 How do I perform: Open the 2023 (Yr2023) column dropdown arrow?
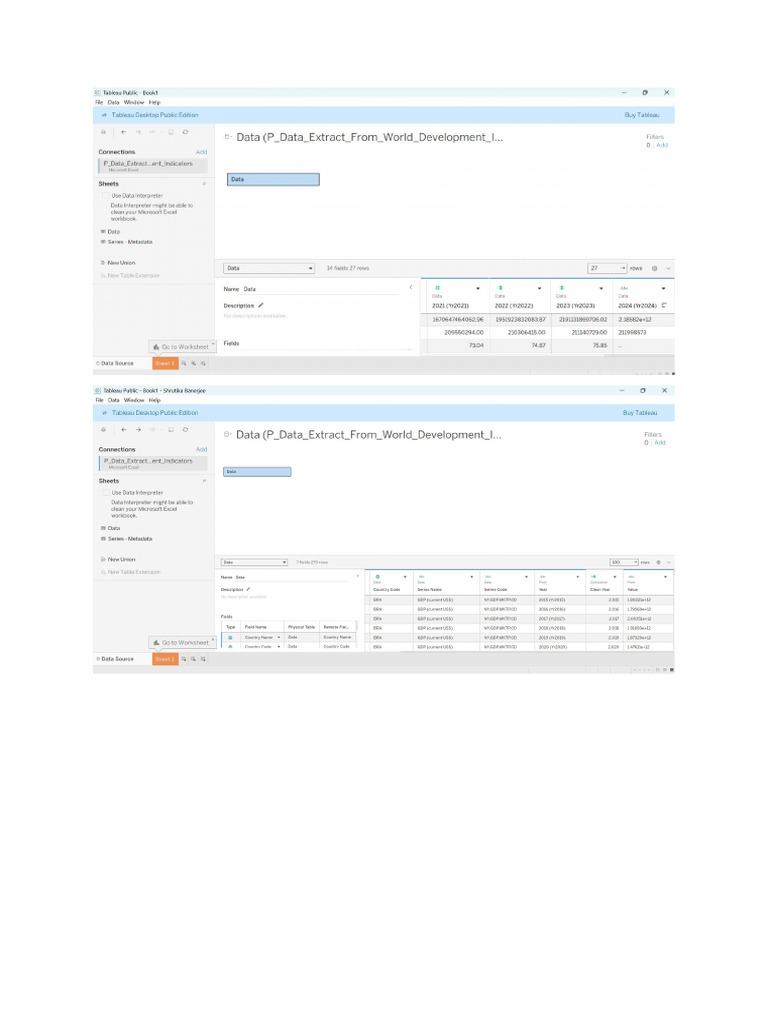601,288
